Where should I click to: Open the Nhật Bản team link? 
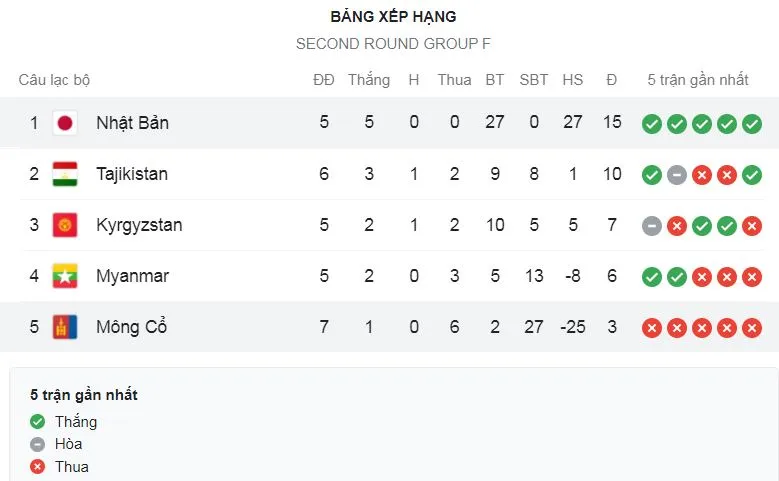click(x=132, y=123)
